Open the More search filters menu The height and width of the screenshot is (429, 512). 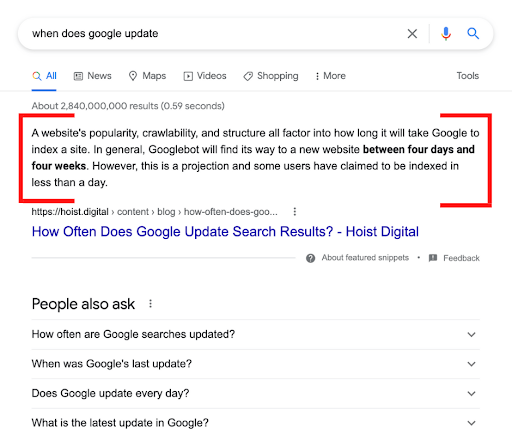point(331,76)
